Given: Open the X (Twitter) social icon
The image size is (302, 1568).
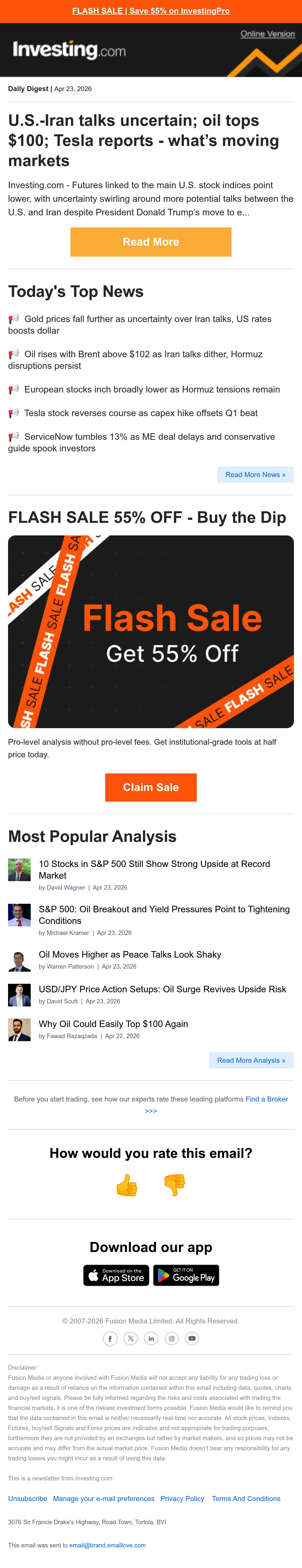Looking at the screenshot, I should click(131, 1339).
